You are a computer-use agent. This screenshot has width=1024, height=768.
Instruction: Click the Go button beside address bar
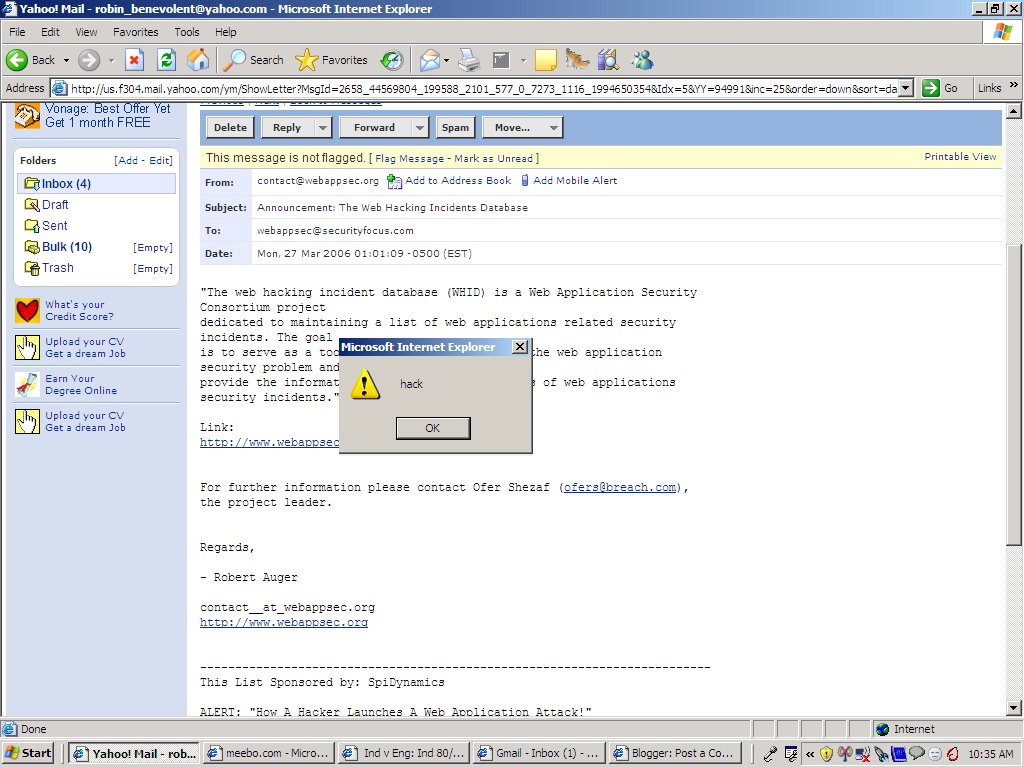941,88
